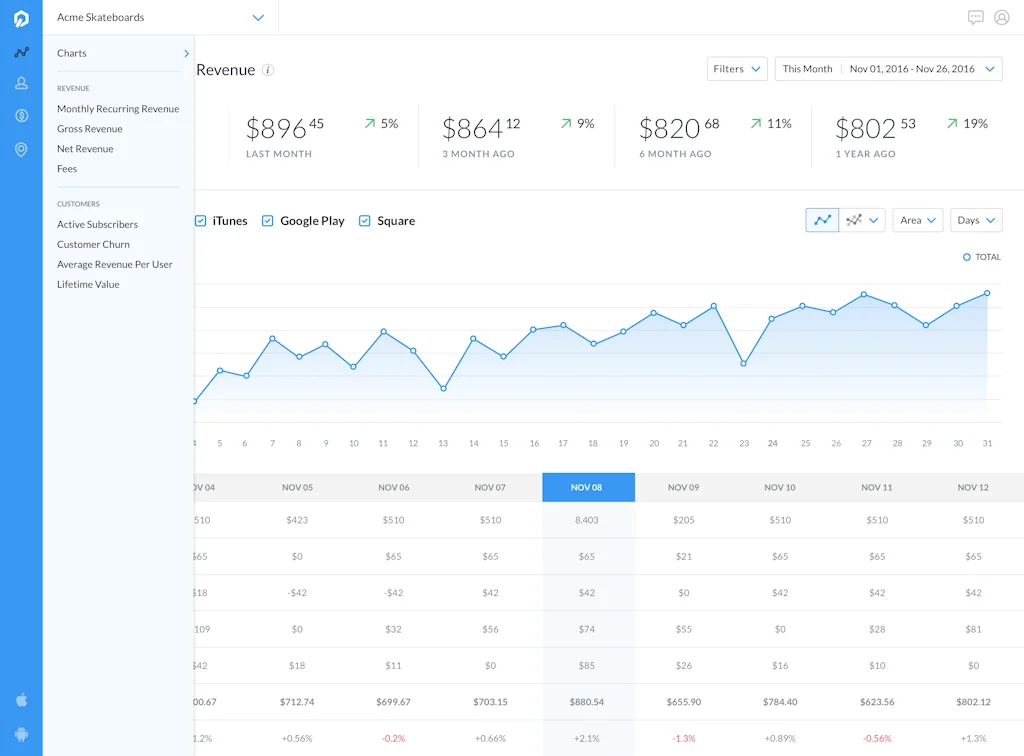
Task: Open Net Revenue menu item
Action: pos(85,149)
